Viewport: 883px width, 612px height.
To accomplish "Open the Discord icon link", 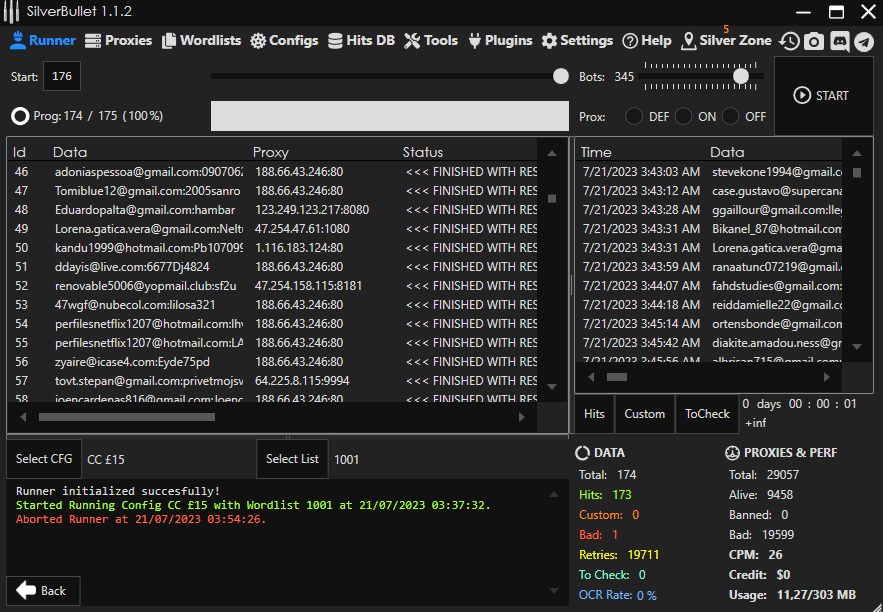I will pos(839,41).
